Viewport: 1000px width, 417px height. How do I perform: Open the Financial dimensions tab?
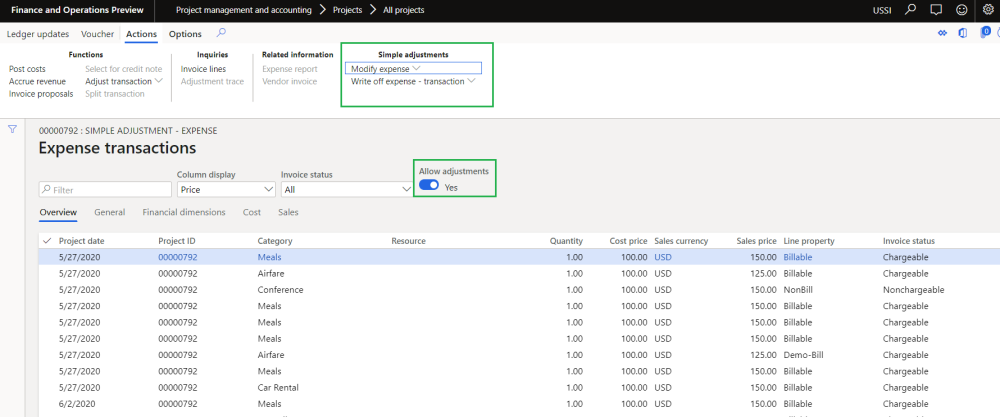[184, 212]
